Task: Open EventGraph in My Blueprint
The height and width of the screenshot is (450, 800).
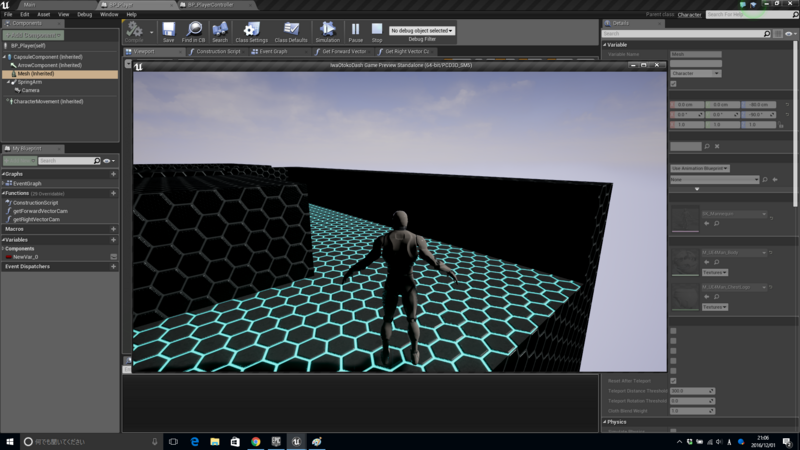Action: pyautogui.click(x=27, y=184)
